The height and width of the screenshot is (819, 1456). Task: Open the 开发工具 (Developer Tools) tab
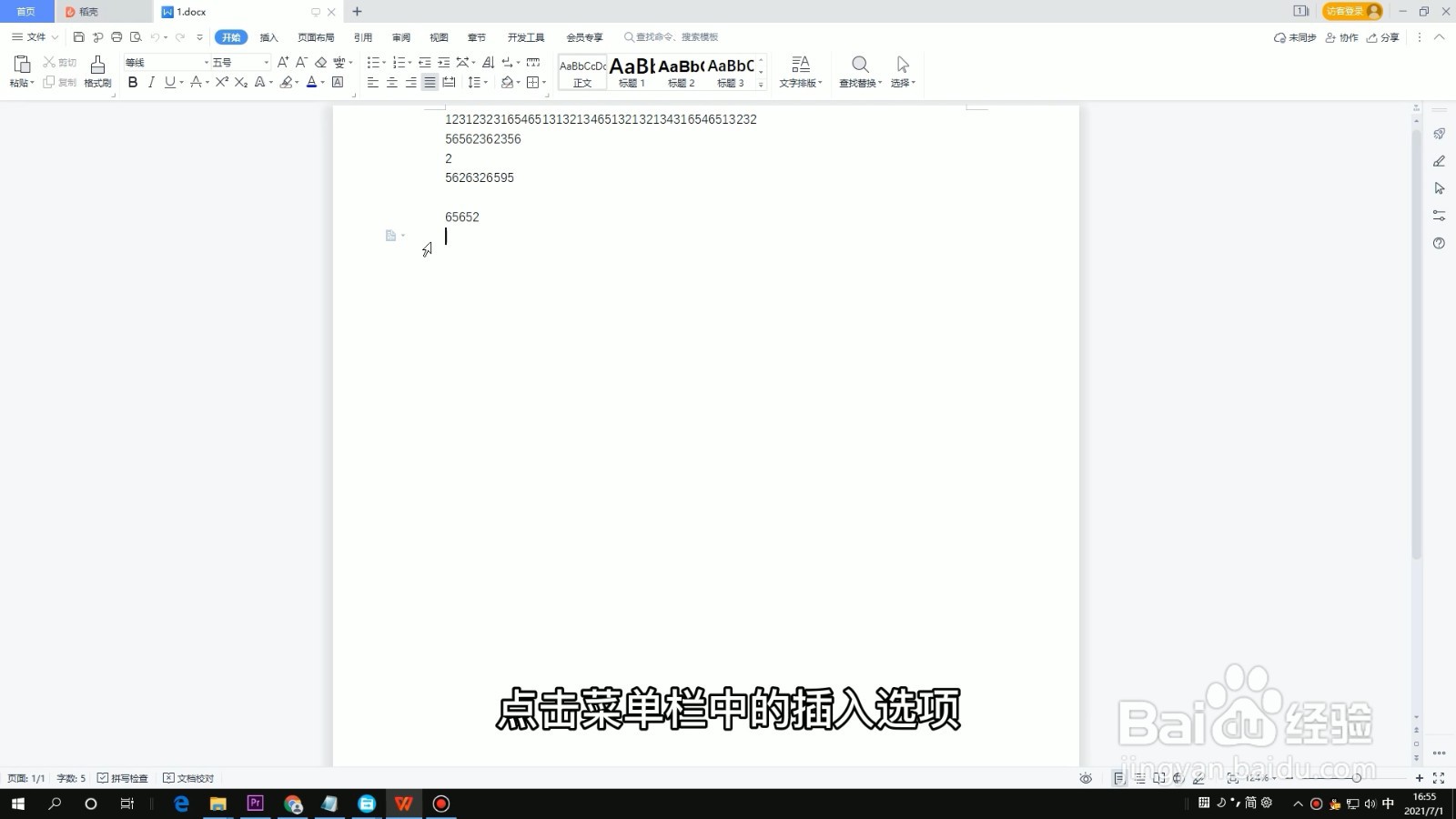(x=526, y=37)
